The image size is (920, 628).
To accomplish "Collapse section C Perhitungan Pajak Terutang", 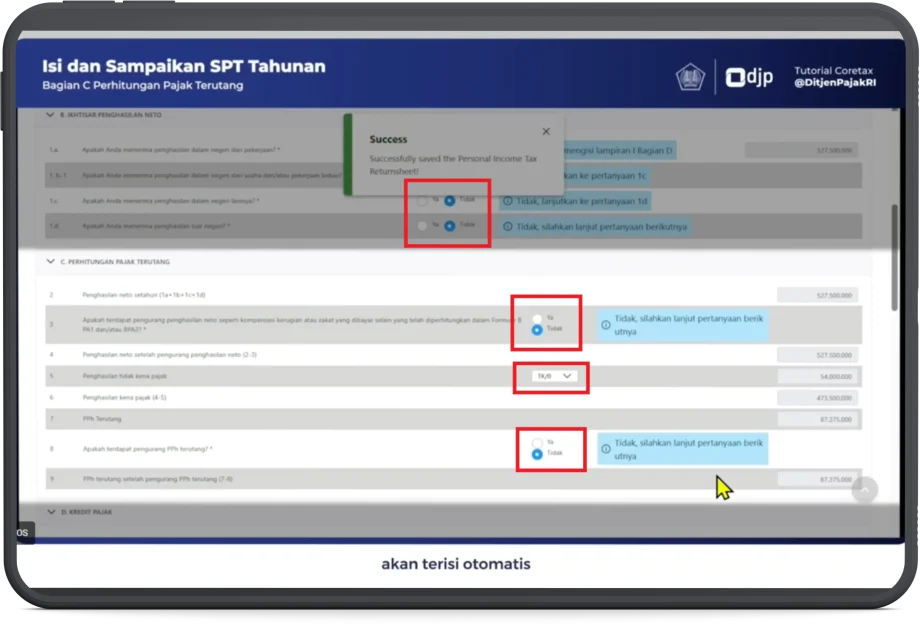I will (x=51, y=262).
